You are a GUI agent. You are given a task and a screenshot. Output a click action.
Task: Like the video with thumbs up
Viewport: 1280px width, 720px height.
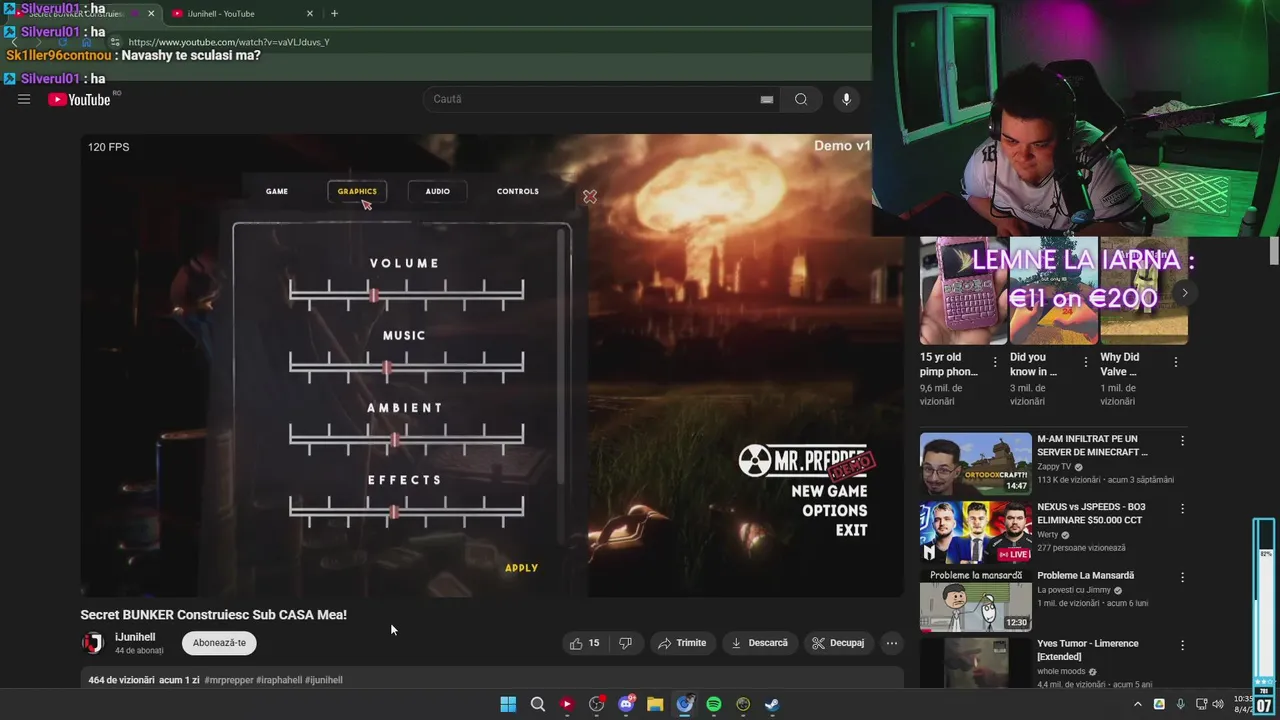pyautogui.click(x=585, y=643)
